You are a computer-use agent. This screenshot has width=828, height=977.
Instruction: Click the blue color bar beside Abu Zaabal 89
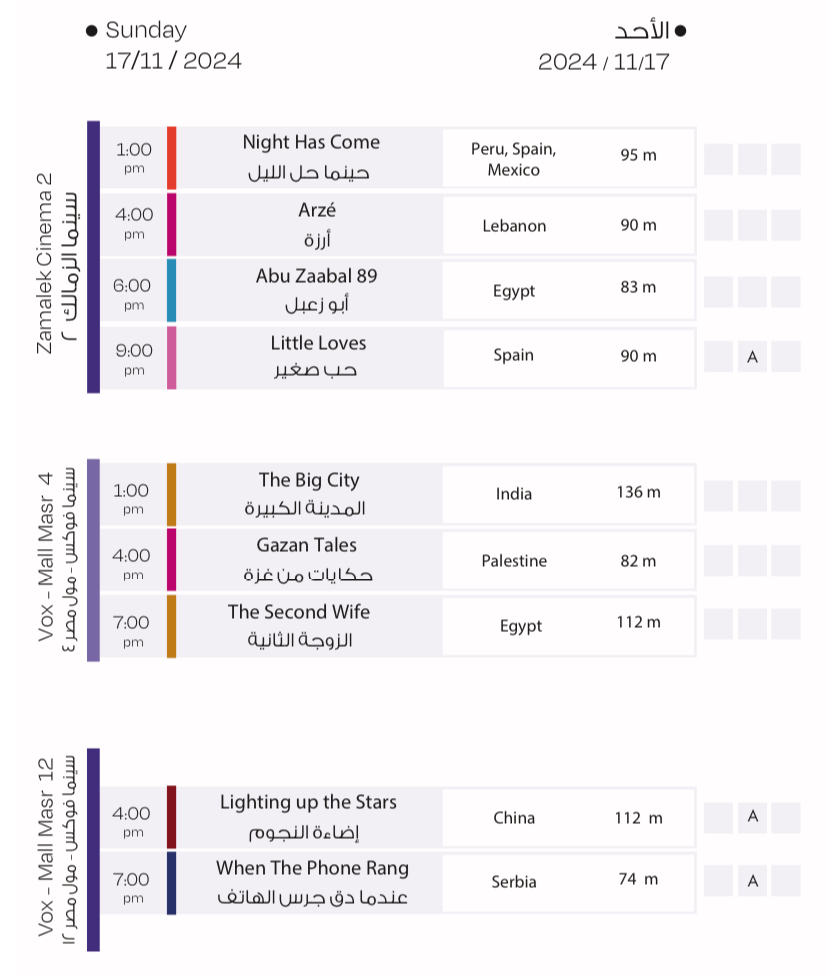click(x=172, y=290)
